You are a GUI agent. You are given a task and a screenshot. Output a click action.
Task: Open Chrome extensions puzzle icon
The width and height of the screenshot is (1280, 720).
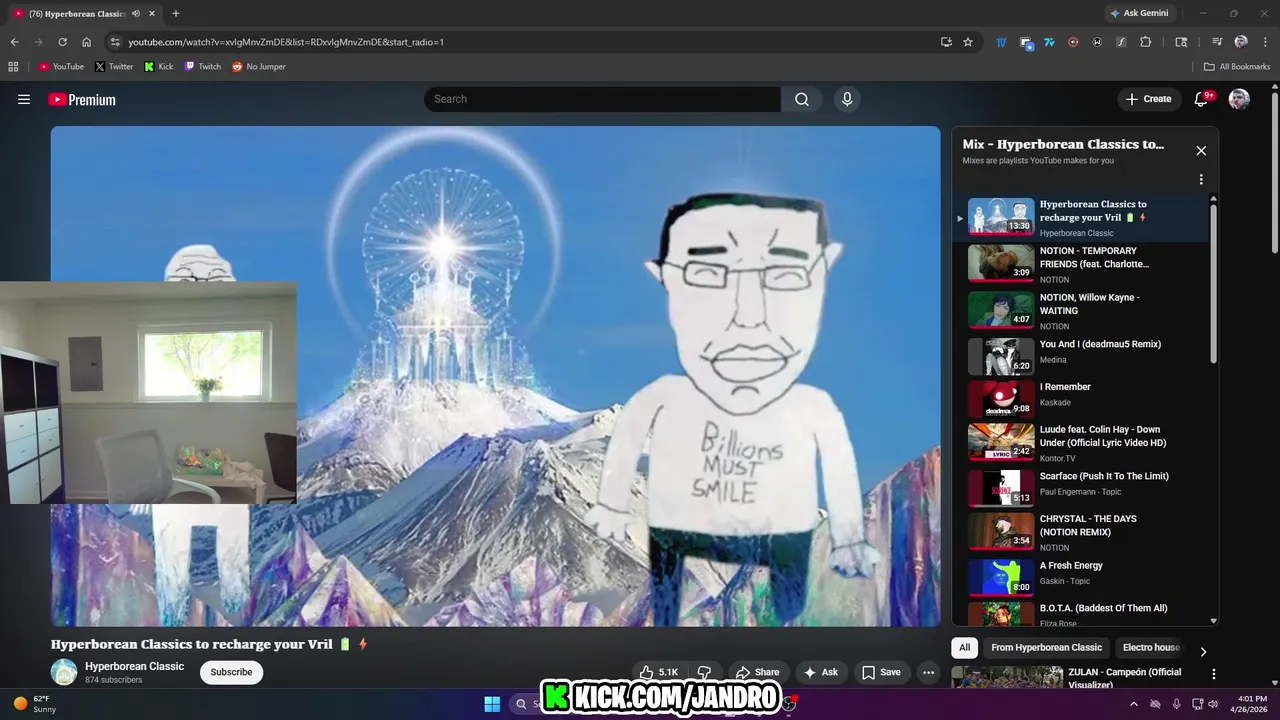(1146, 42)
